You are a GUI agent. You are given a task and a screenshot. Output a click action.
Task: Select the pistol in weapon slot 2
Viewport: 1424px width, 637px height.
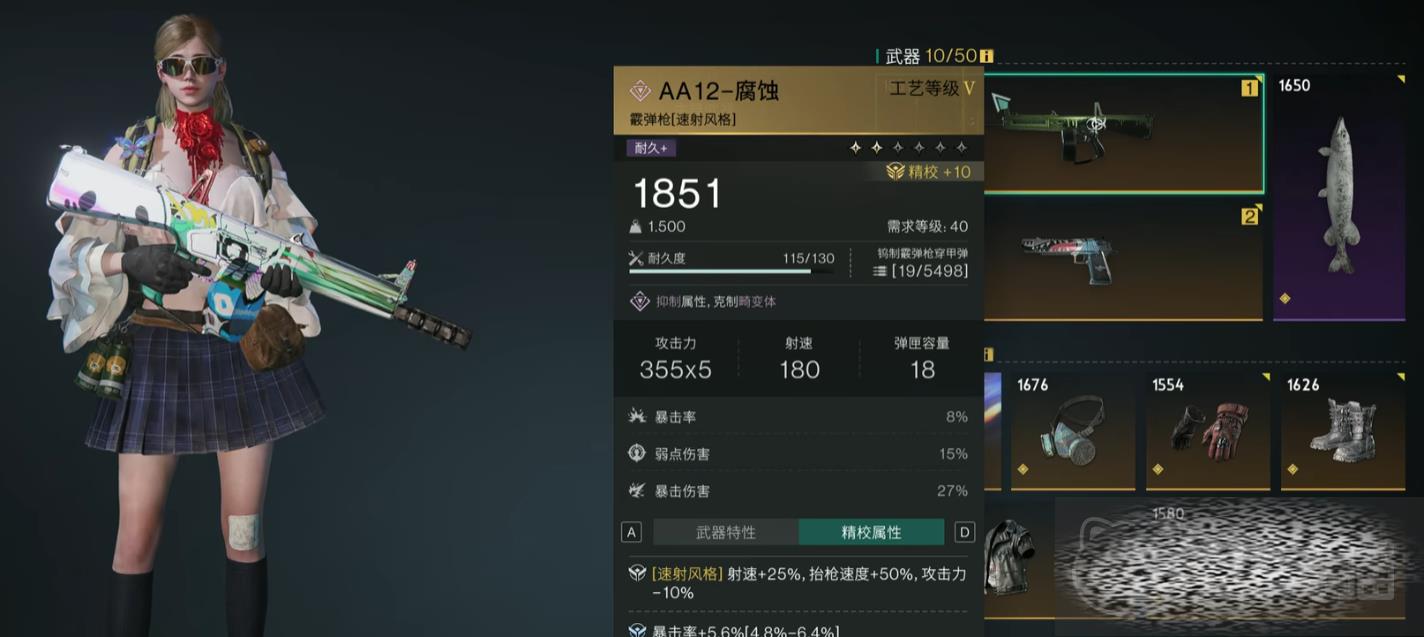[1124, 260]
